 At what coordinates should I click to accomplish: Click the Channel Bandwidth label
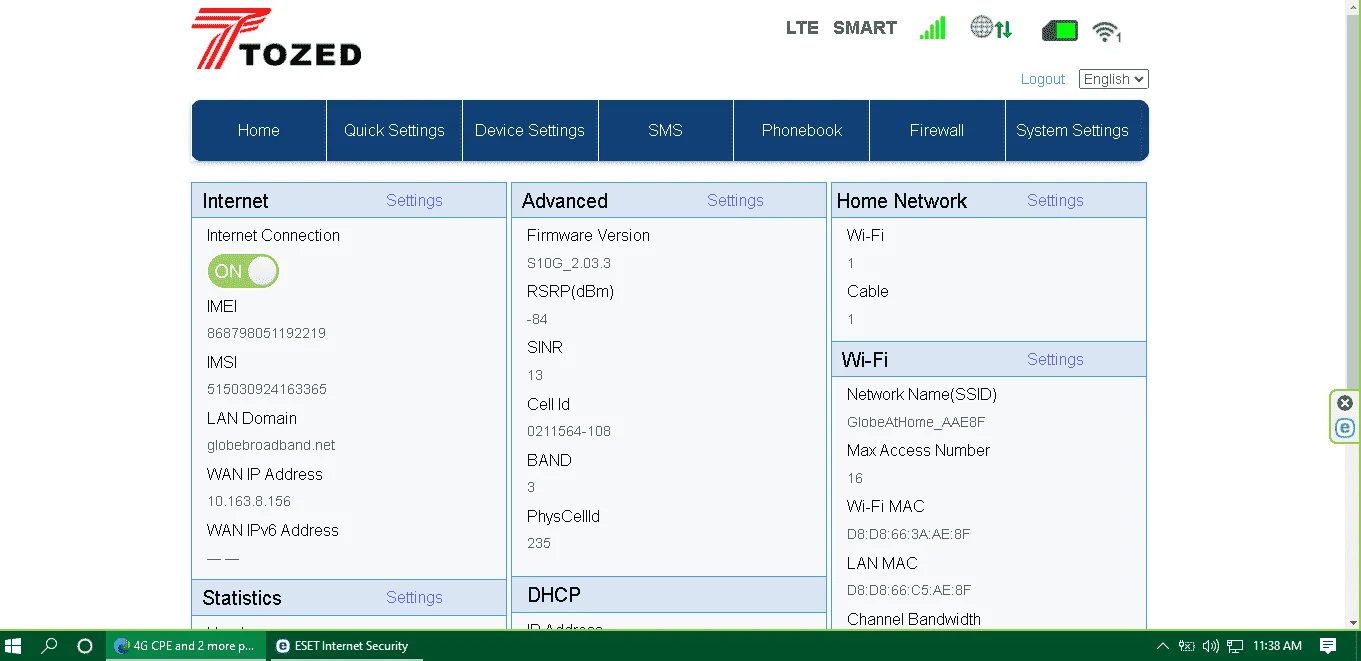click(914, 619)
